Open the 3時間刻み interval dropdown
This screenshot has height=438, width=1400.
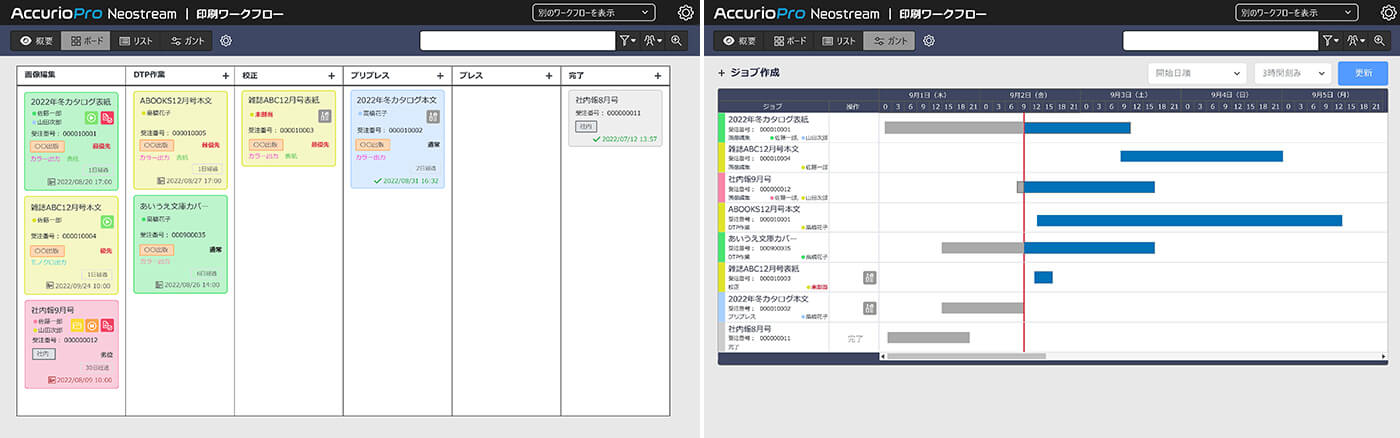click(1293, 73)
